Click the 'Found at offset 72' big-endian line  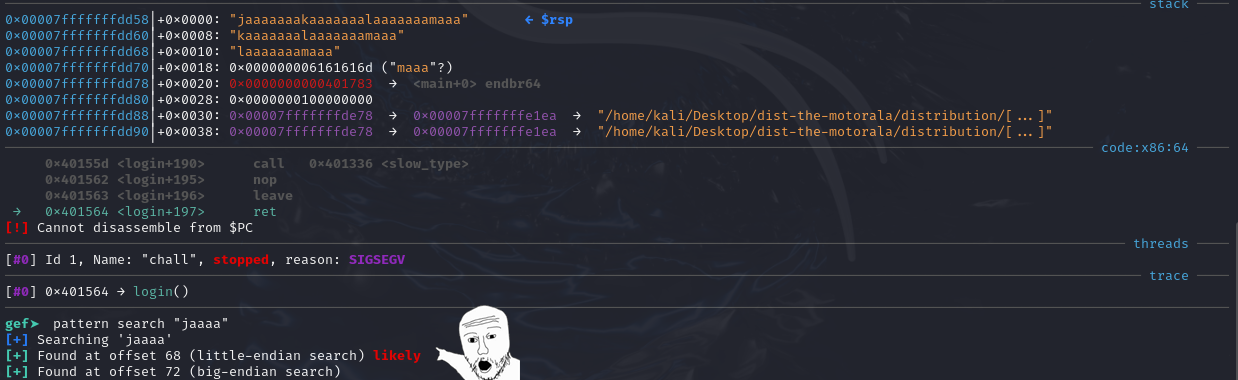[172, 372]
